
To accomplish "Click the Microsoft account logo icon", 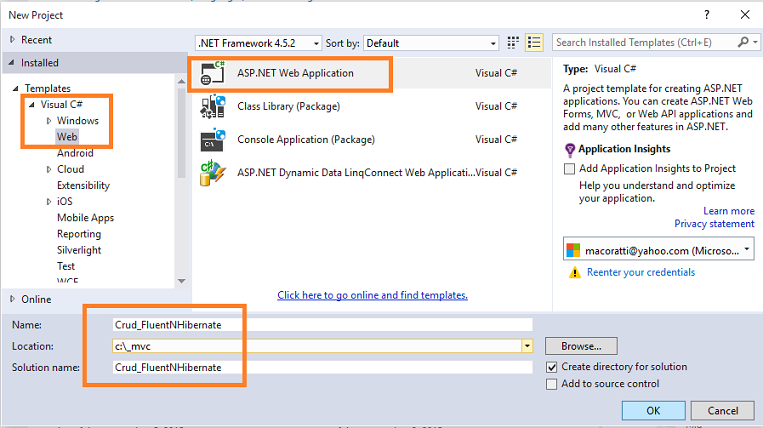I will (573, 250).
